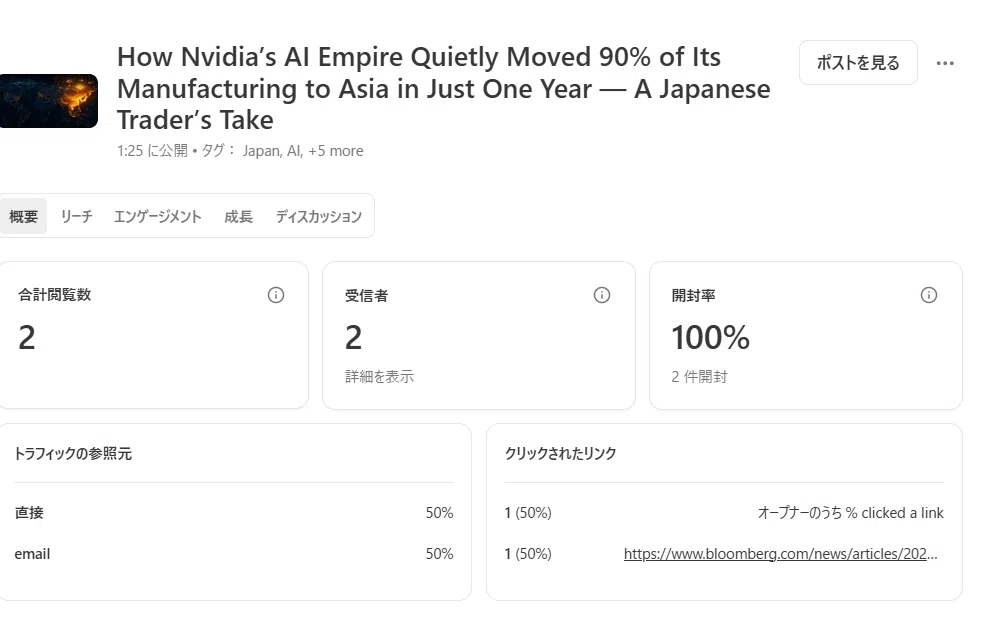
Task: Click the AI tag
Action: pyautogui.click(x=294, y=151)
